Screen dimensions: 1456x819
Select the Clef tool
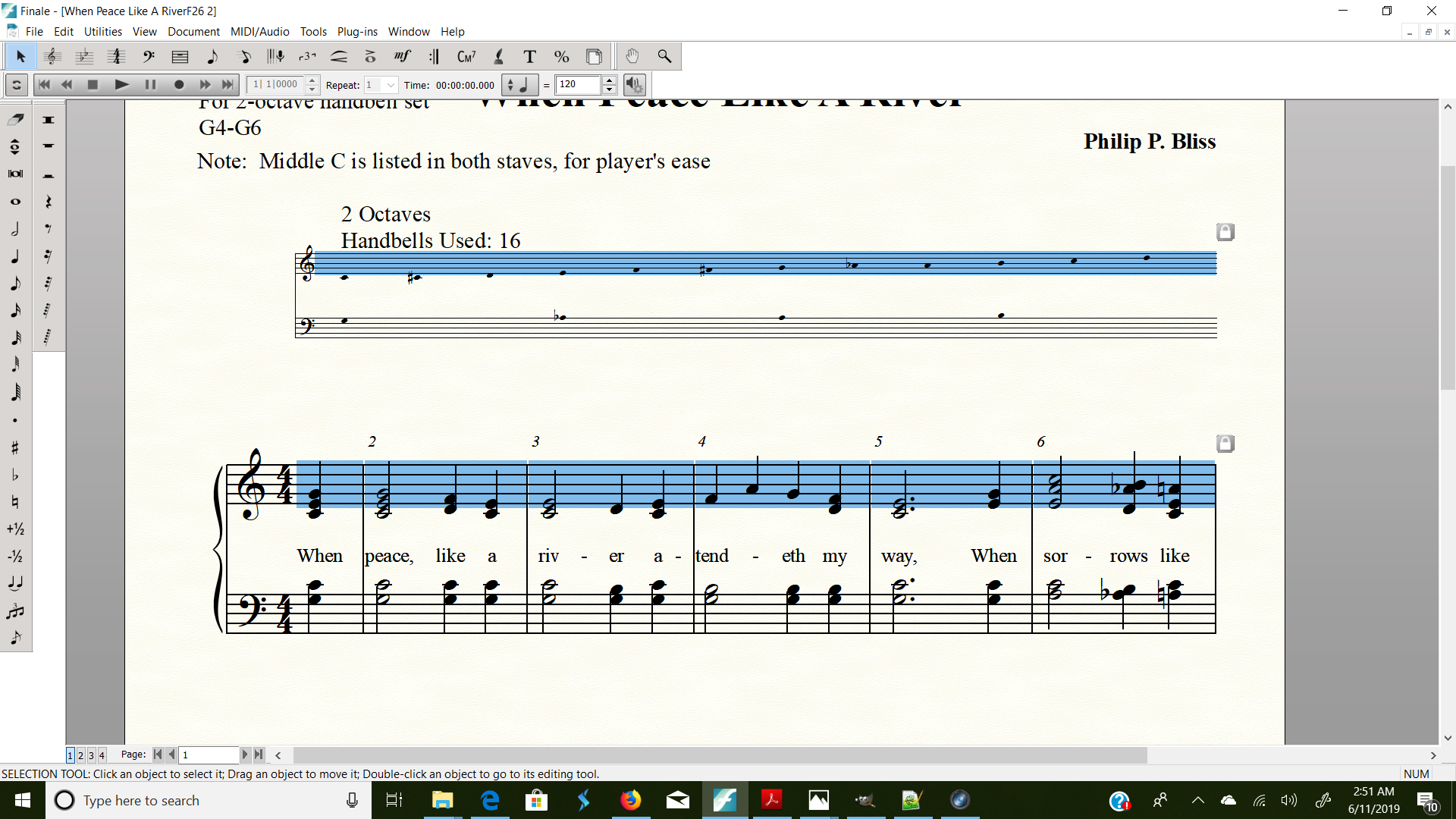[x=149, y=57]
